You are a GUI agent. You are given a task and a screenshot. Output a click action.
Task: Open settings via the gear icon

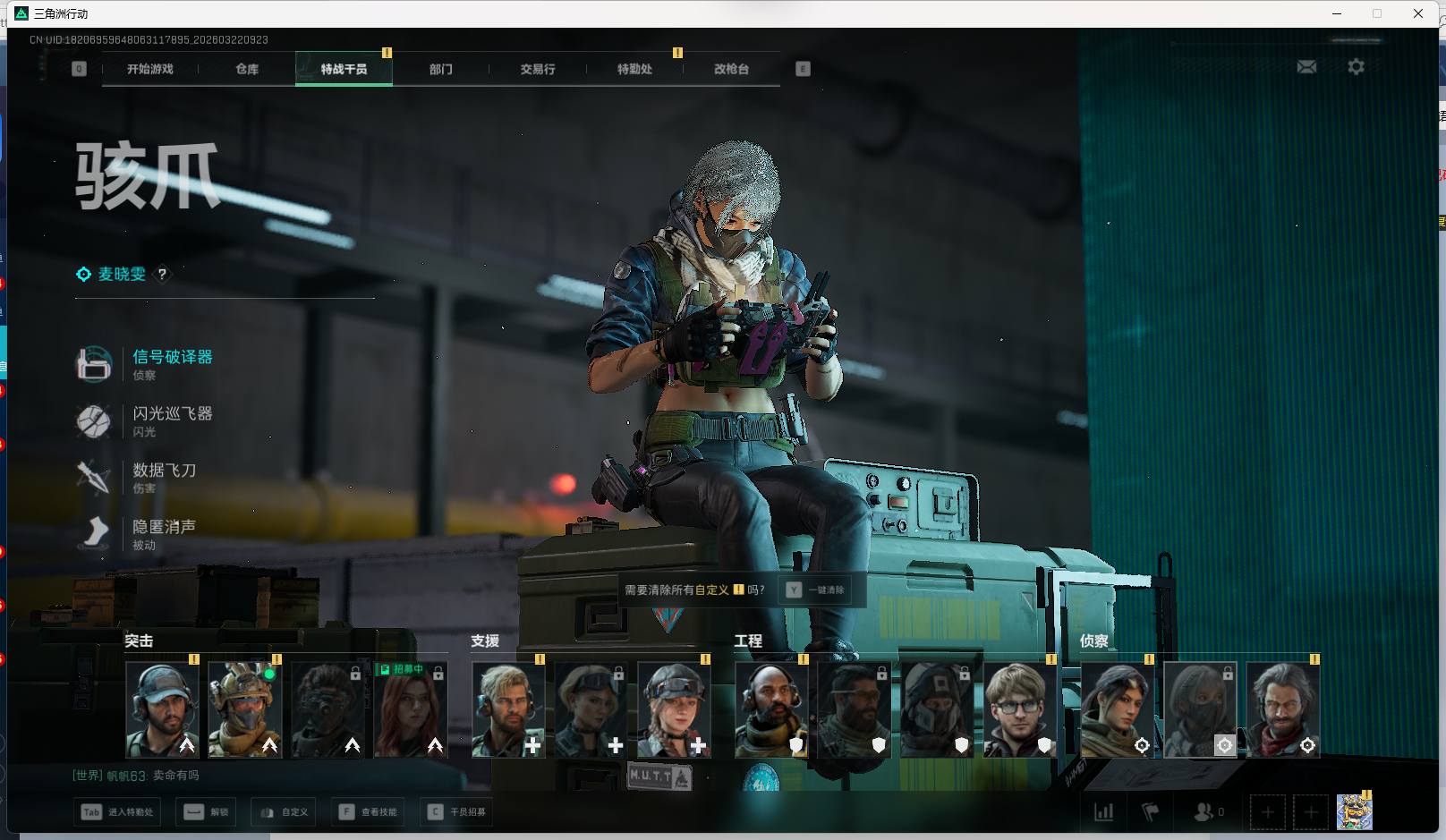point(1356,67)
